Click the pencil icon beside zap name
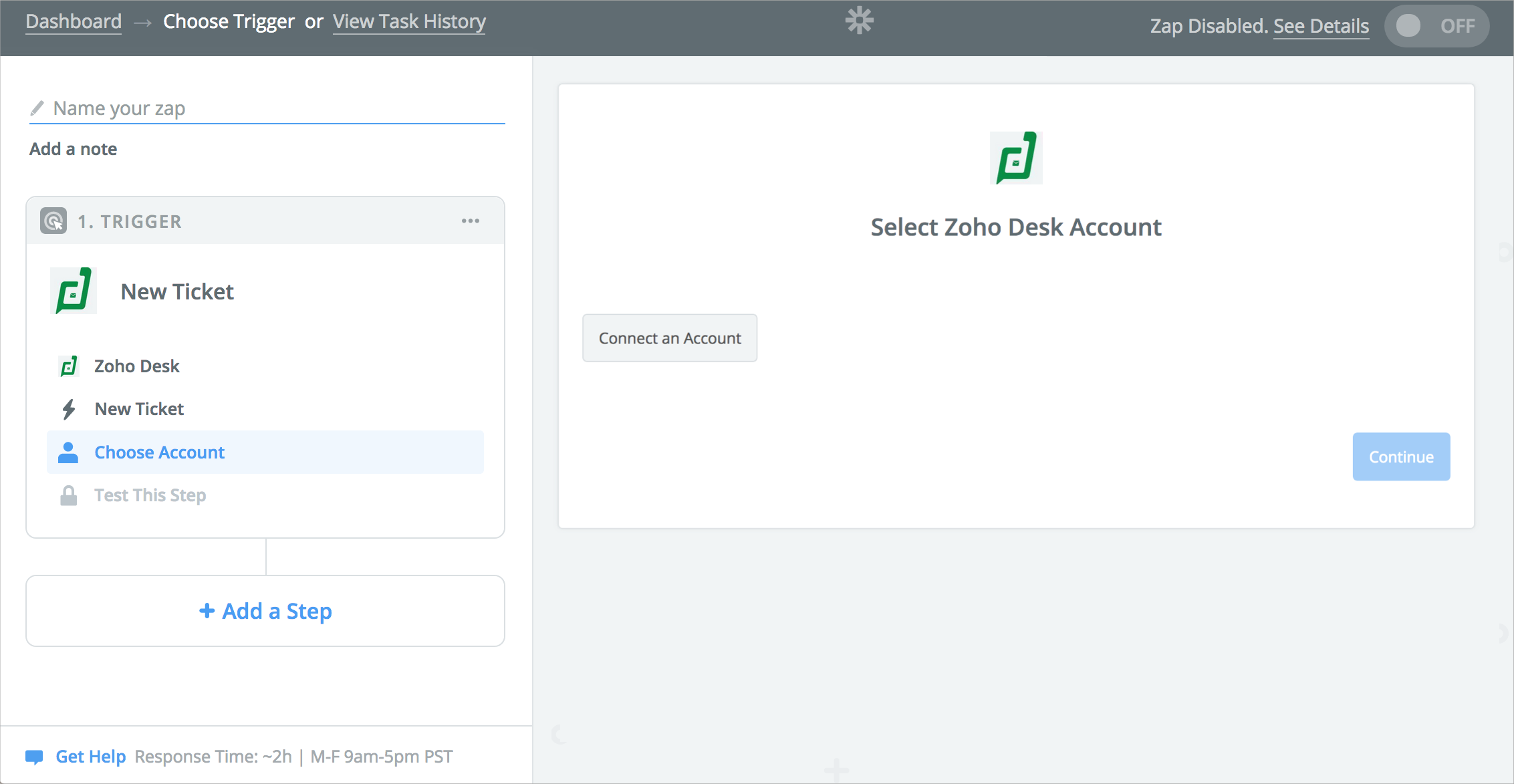 37,108
